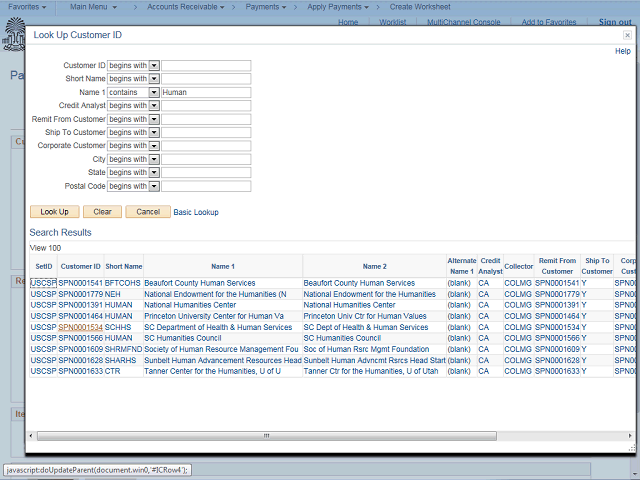Open Main Menu dropdown

tap(93, 7)
